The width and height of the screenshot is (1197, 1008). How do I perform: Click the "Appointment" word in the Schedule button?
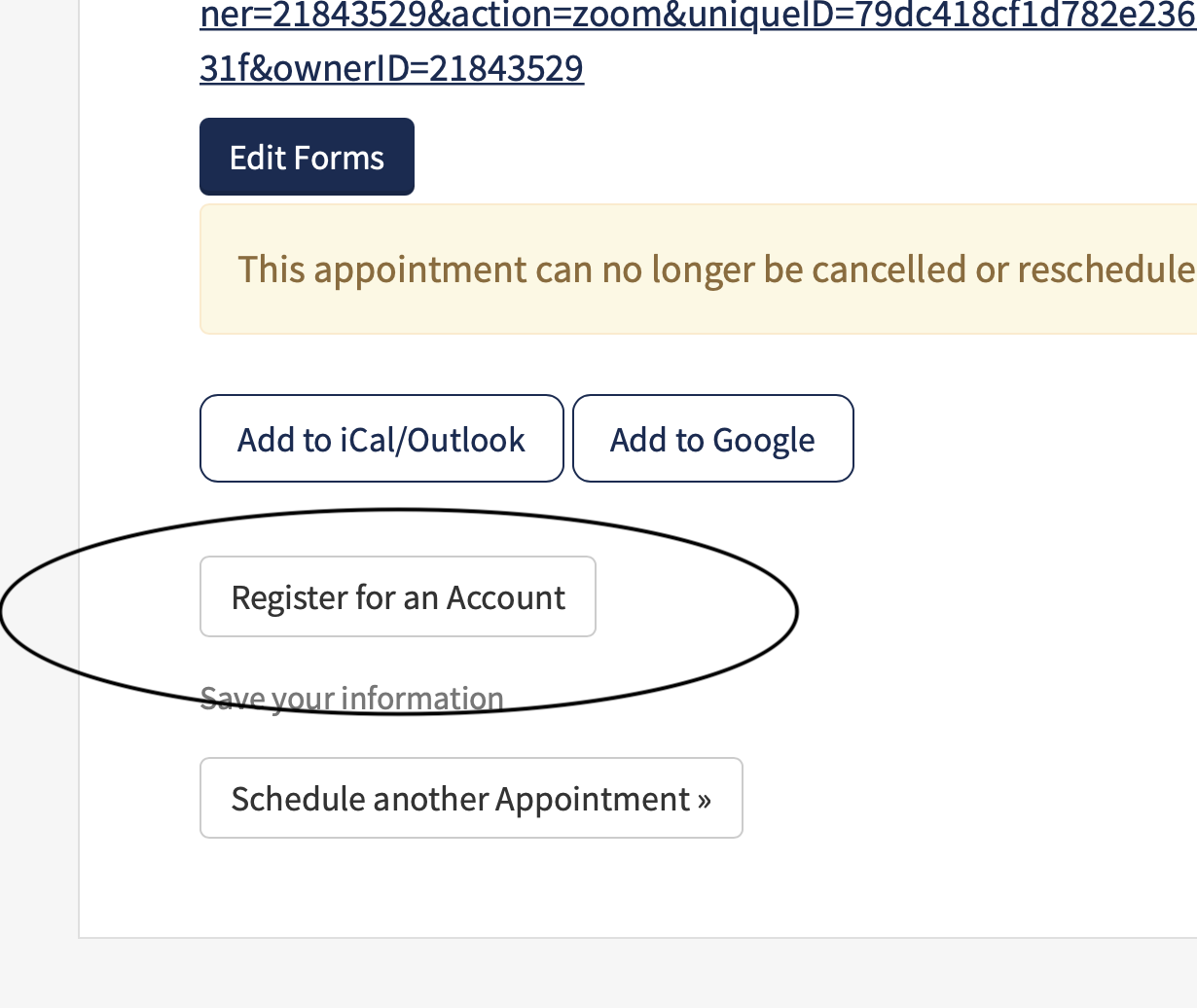pos(593,800)
